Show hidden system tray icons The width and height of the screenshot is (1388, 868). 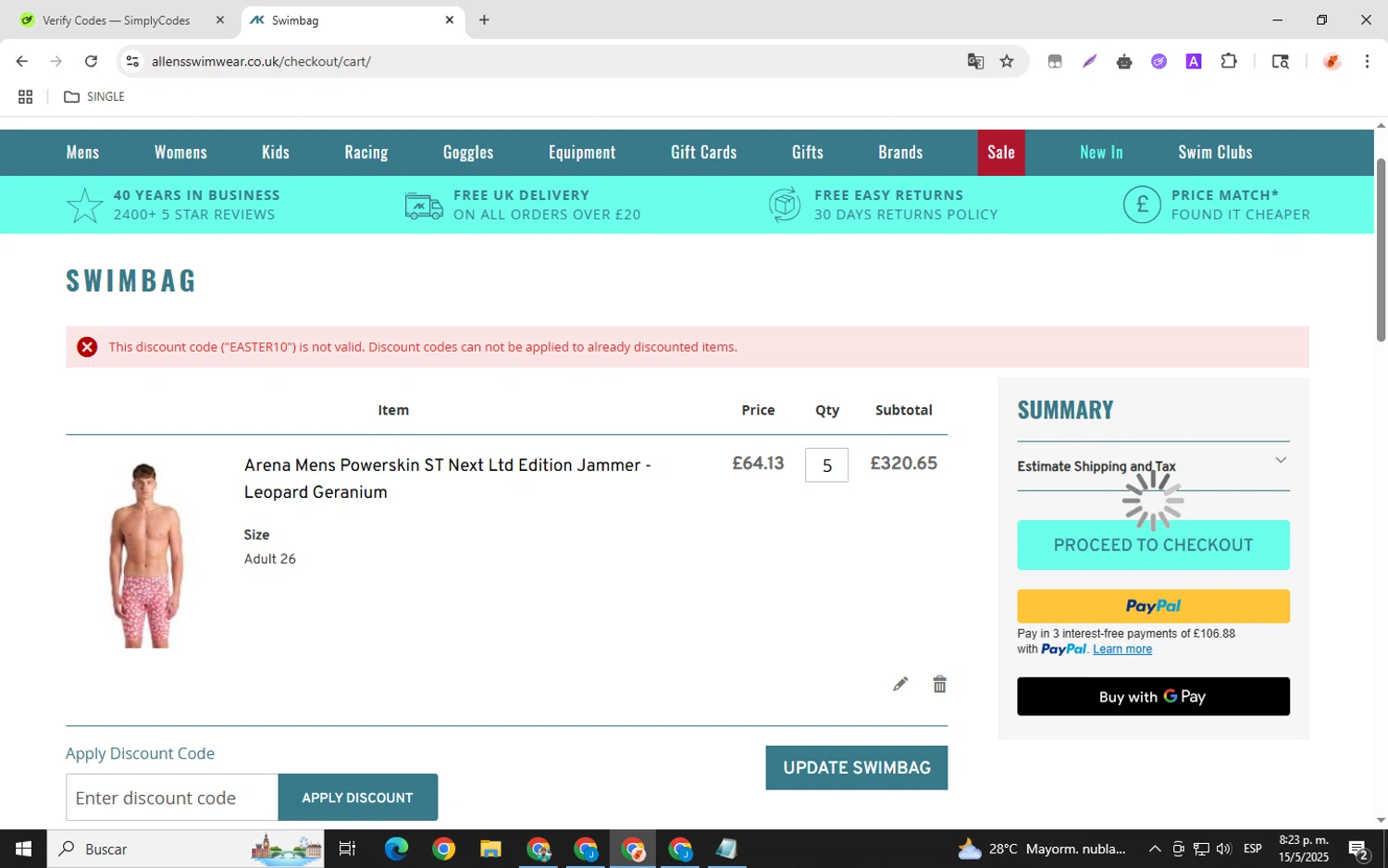click(1155, 849)
